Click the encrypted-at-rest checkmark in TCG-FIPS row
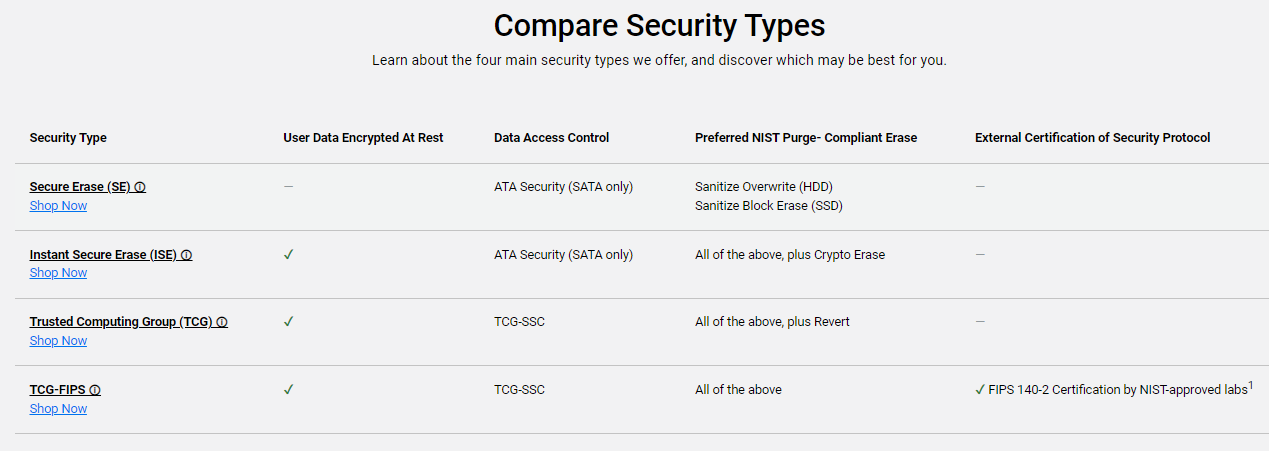This screenshot has width=1269, height=451. (288, 390)
